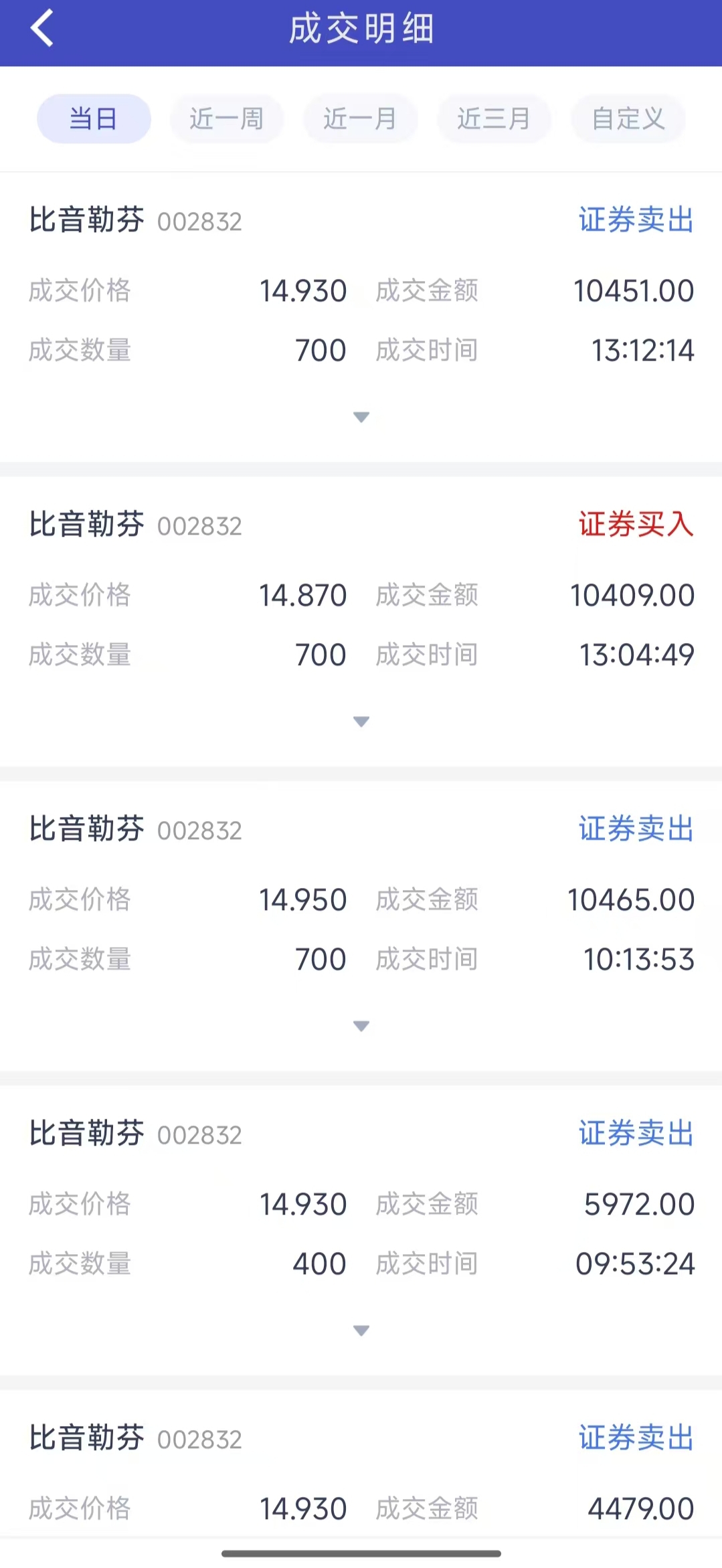Switch to the 近一月 filter
The image size is (722, 1568).
[360, 119]
